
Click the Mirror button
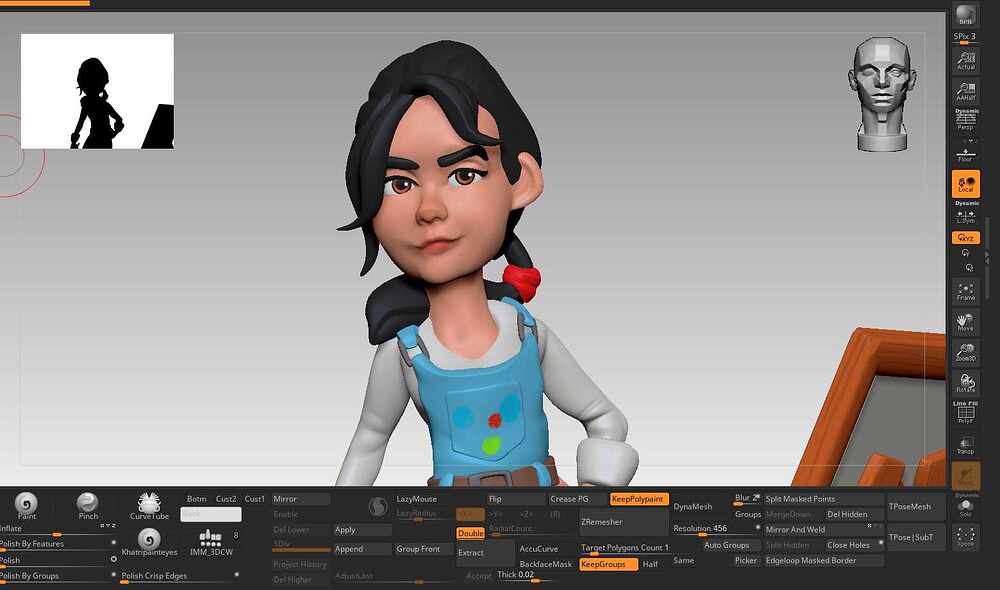click(301, 499)
